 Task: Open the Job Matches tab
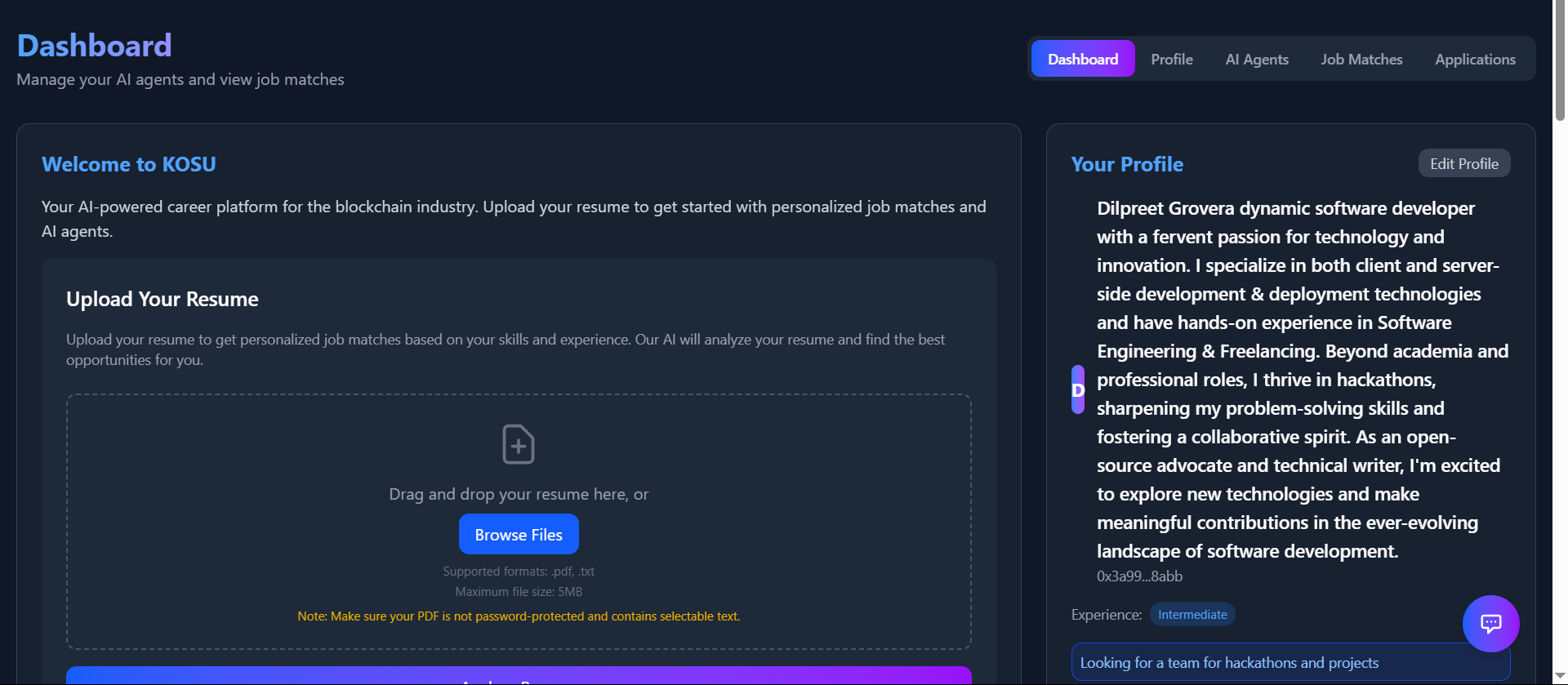pyautogui.click(x=1361, y=59)
